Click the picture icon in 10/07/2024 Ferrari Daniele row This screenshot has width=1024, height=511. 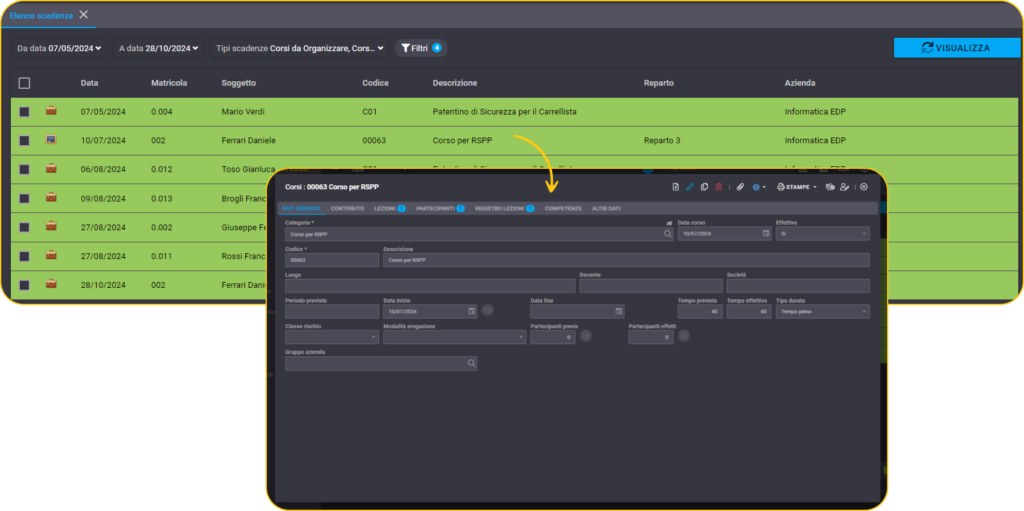(51, 140)
